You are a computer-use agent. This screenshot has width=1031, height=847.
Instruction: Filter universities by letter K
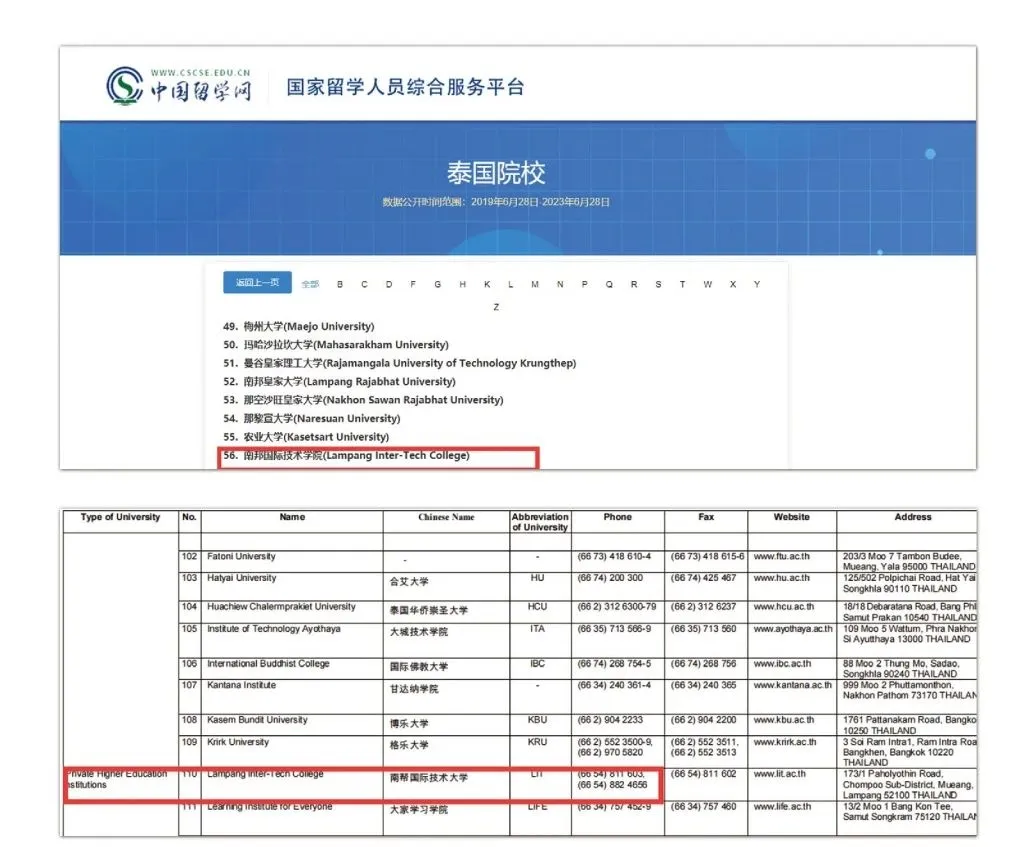click(x=487, y=284)
